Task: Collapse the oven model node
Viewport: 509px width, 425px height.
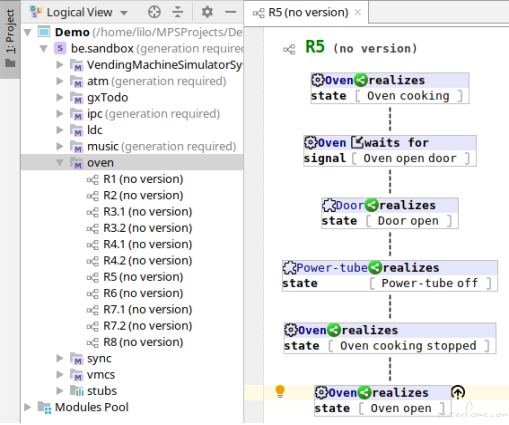Action: 60,163
